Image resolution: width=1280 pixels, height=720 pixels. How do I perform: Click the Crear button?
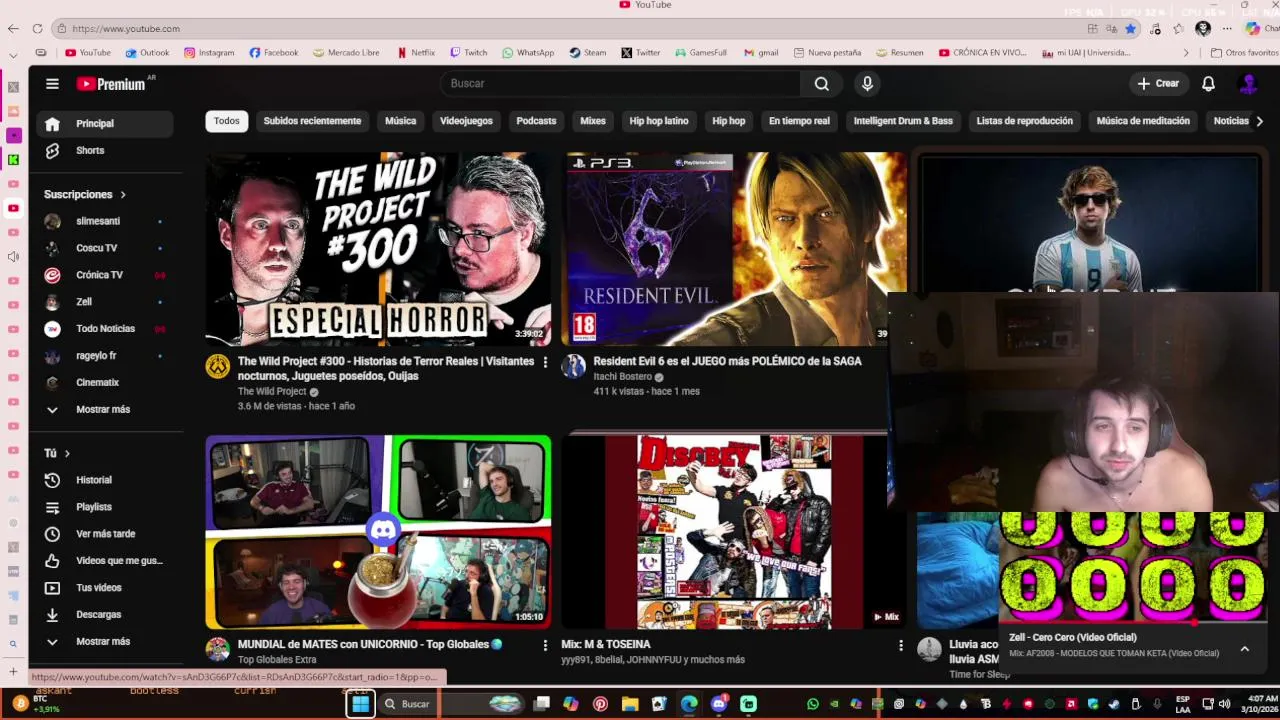(1158, 84)
